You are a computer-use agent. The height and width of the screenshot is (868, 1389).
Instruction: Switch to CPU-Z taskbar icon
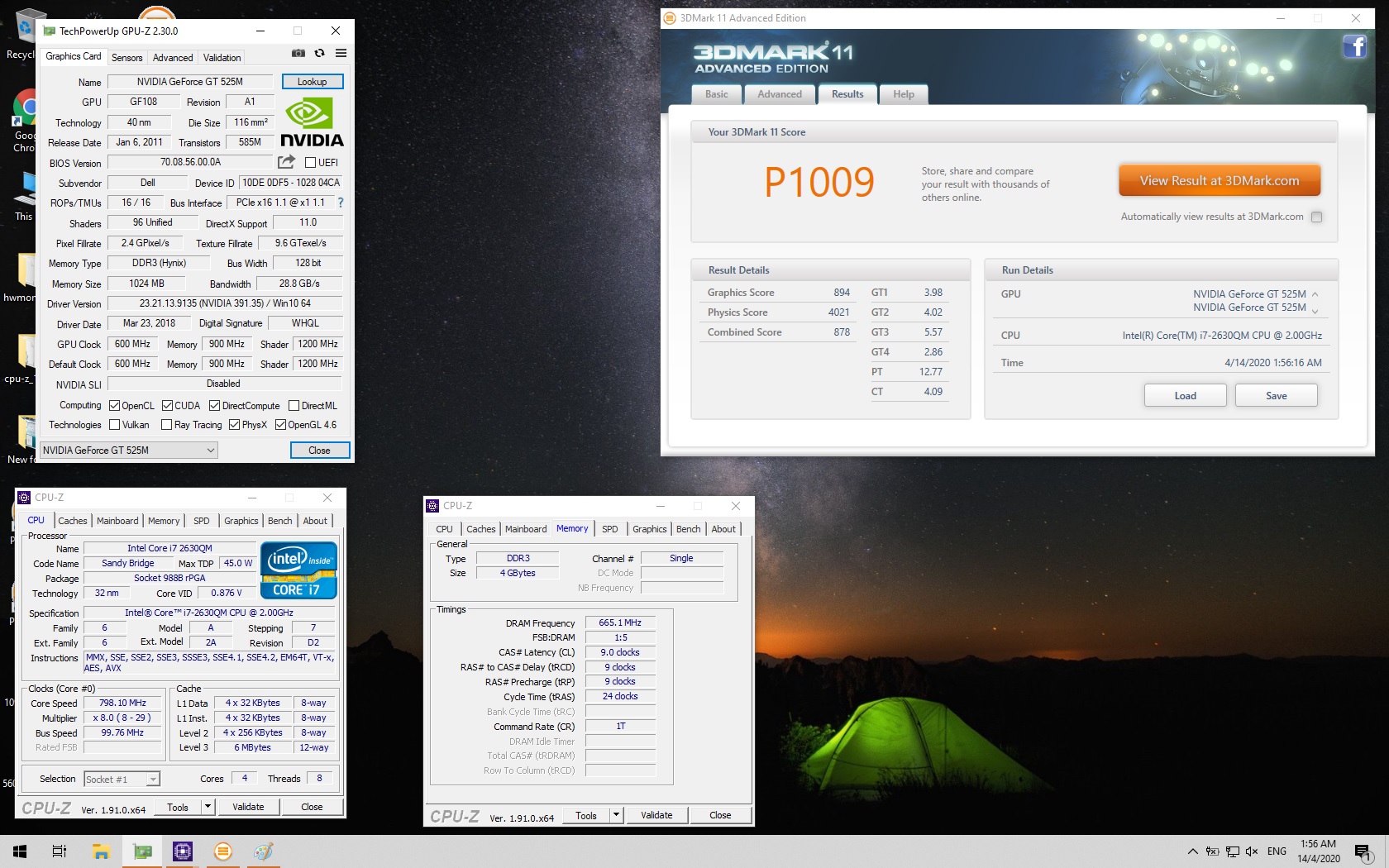183,851
